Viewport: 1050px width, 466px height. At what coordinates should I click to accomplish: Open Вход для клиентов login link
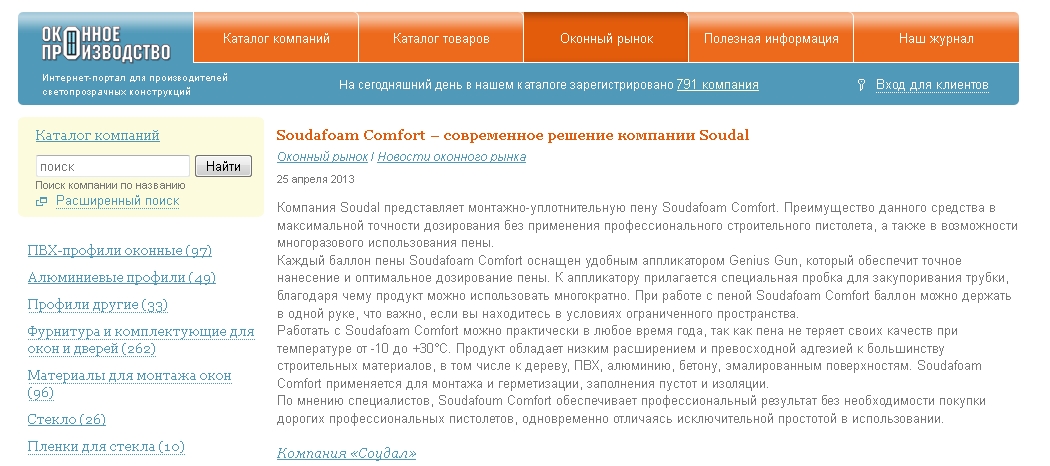tap(932, 85)
